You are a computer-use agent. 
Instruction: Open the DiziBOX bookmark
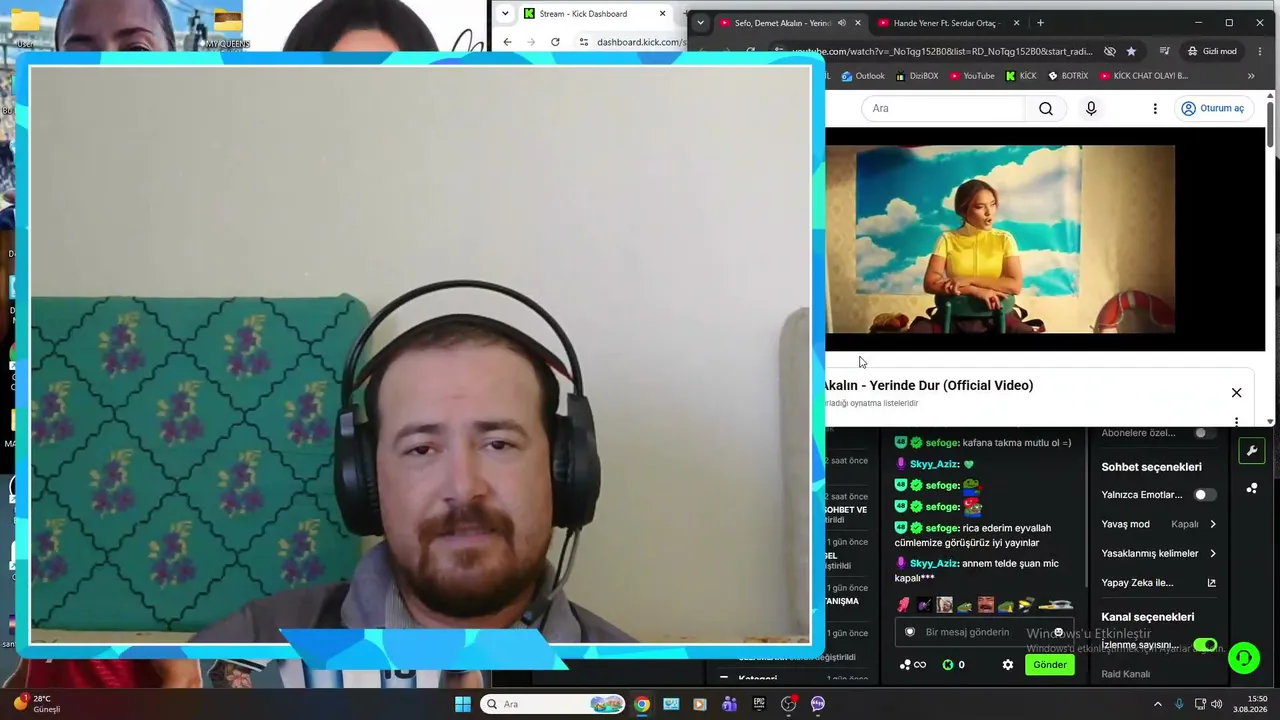point(917,76)
